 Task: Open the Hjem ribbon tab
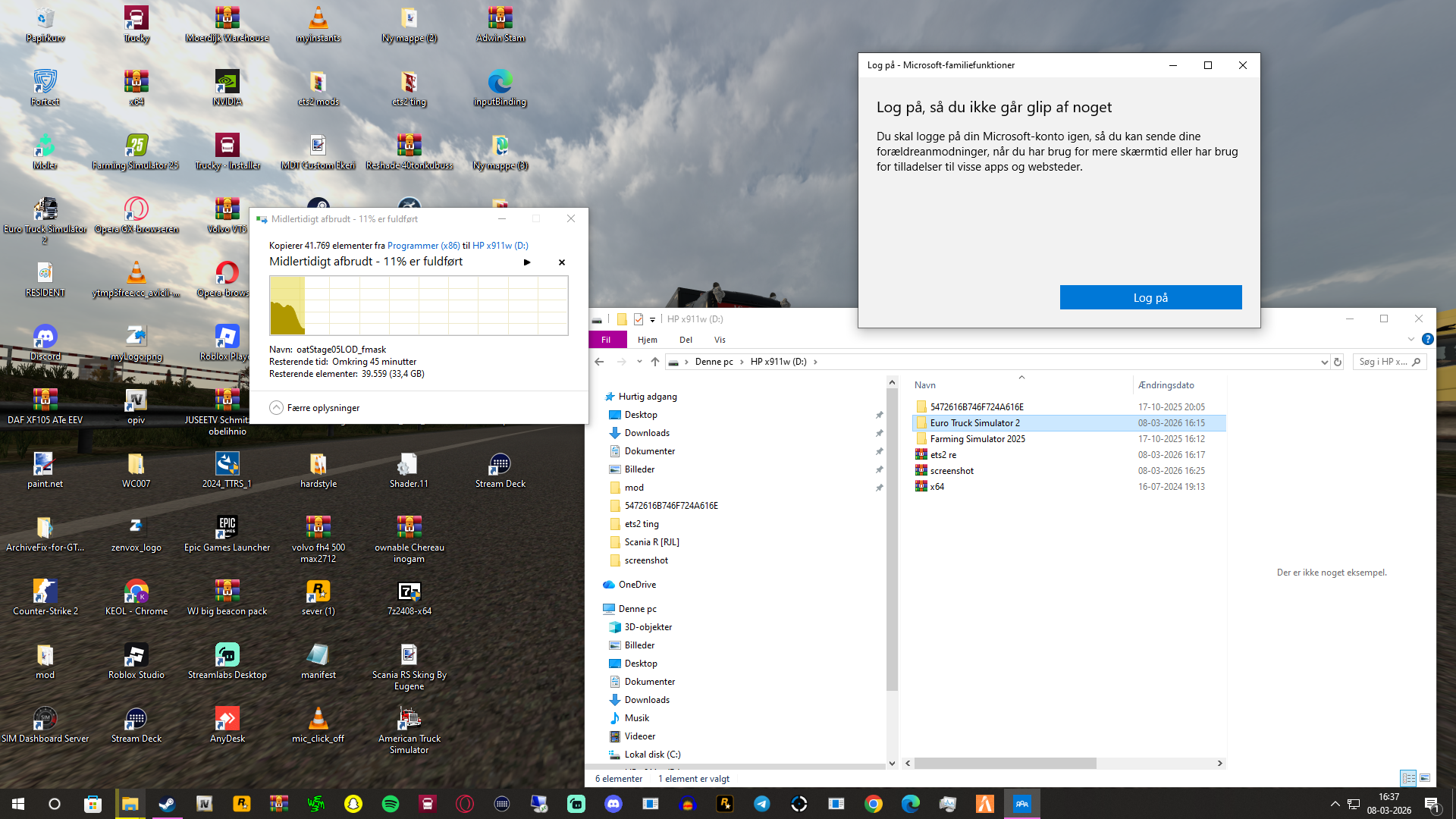(x=647, y=340)
